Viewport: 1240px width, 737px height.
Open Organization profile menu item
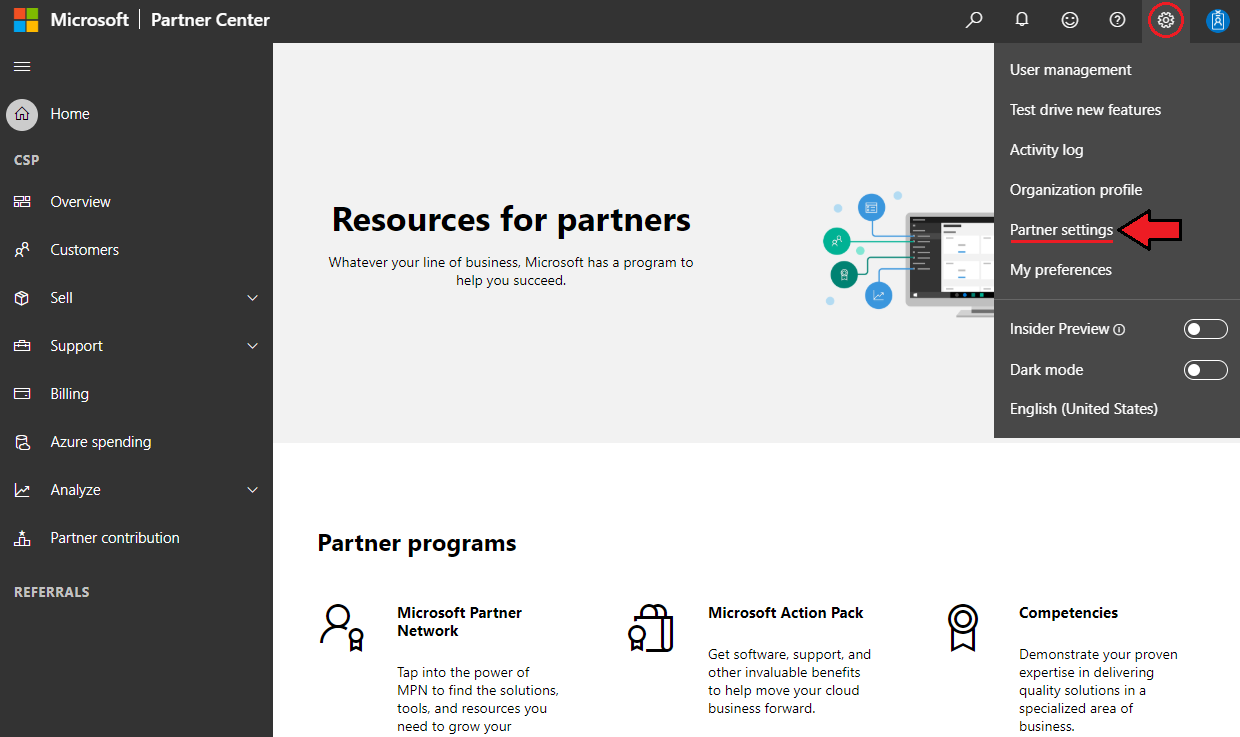[1076, 190]
